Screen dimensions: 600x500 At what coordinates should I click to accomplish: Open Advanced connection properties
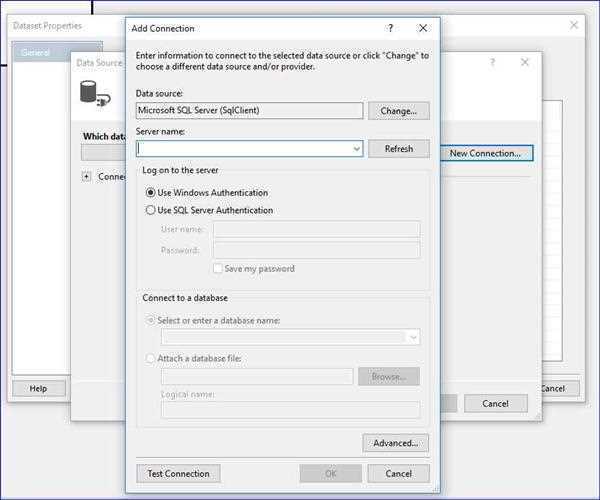point(396,443)
